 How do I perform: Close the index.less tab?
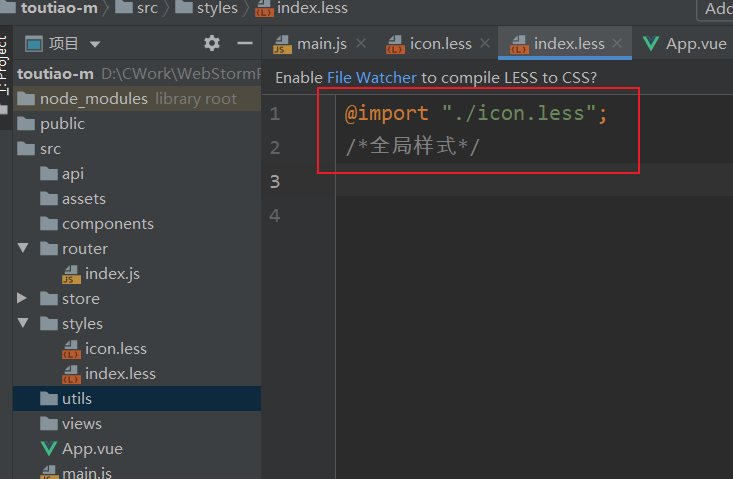[618, 43]
